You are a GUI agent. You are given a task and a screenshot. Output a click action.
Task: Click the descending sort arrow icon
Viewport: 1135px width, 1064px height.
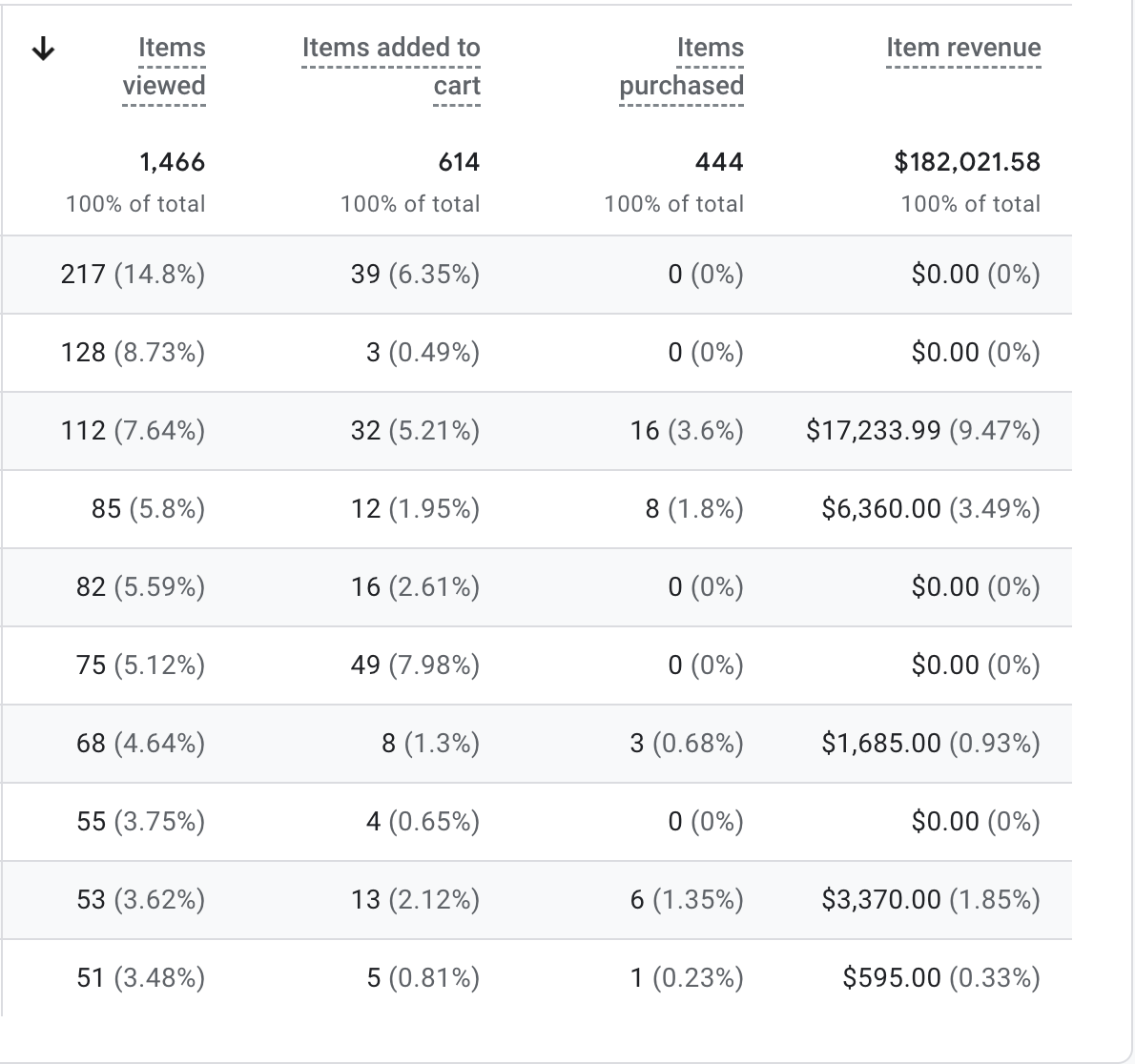tap(42, 51)
